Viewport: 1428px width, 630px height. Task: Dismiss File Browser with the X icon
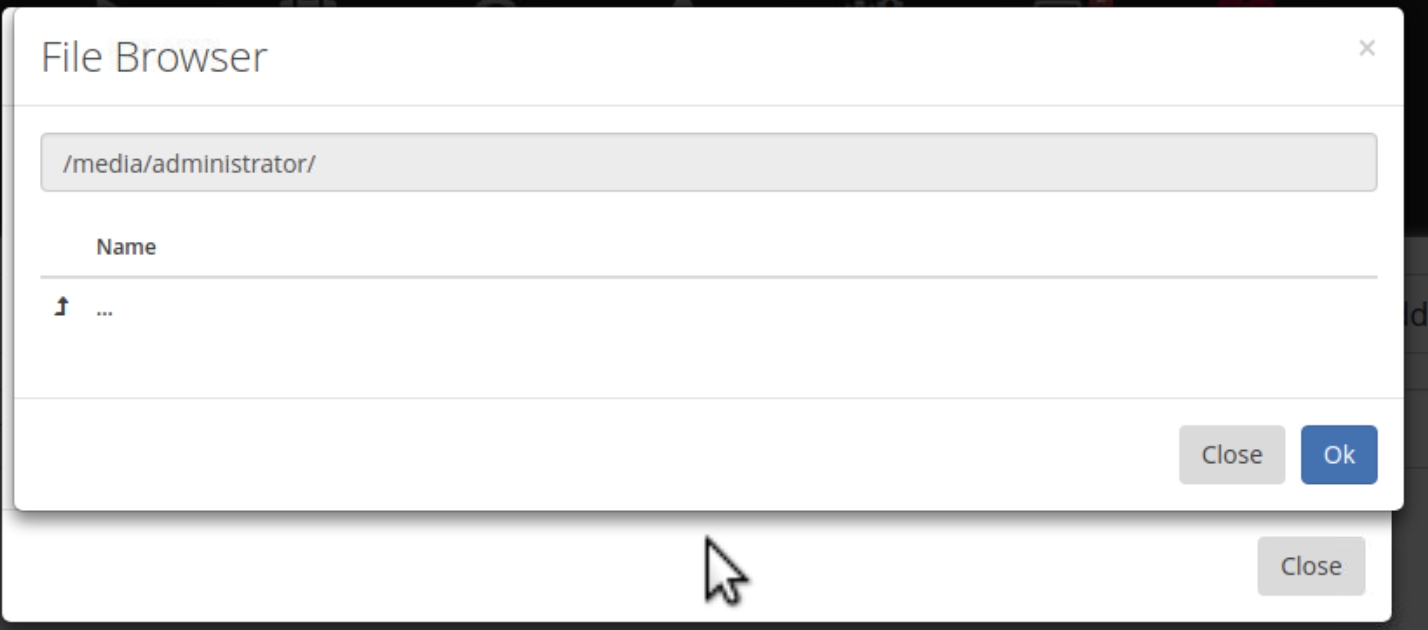pyautogui.click(x=1366, y=48)
